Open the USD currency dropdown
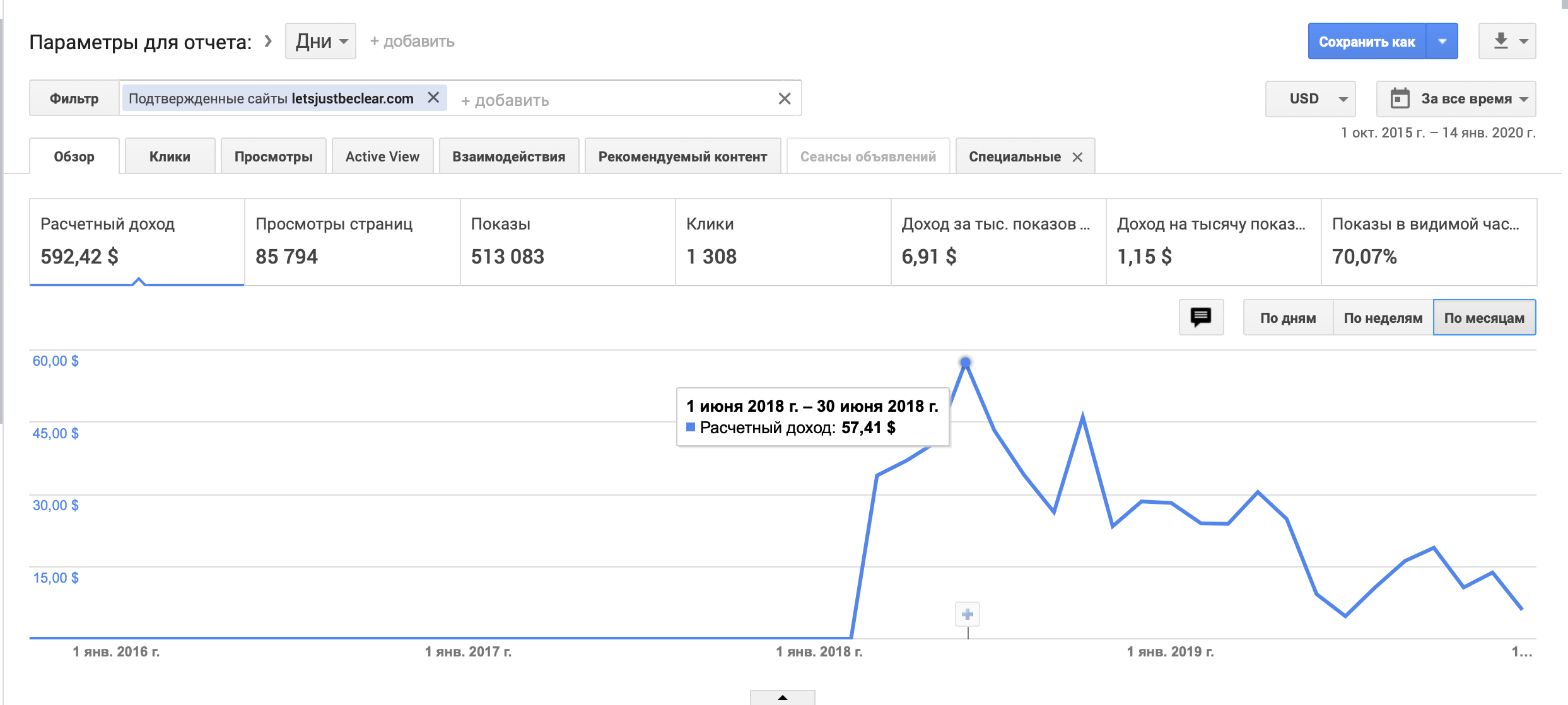This screenshot has width=1568, height=705. tap(1311, 98)
